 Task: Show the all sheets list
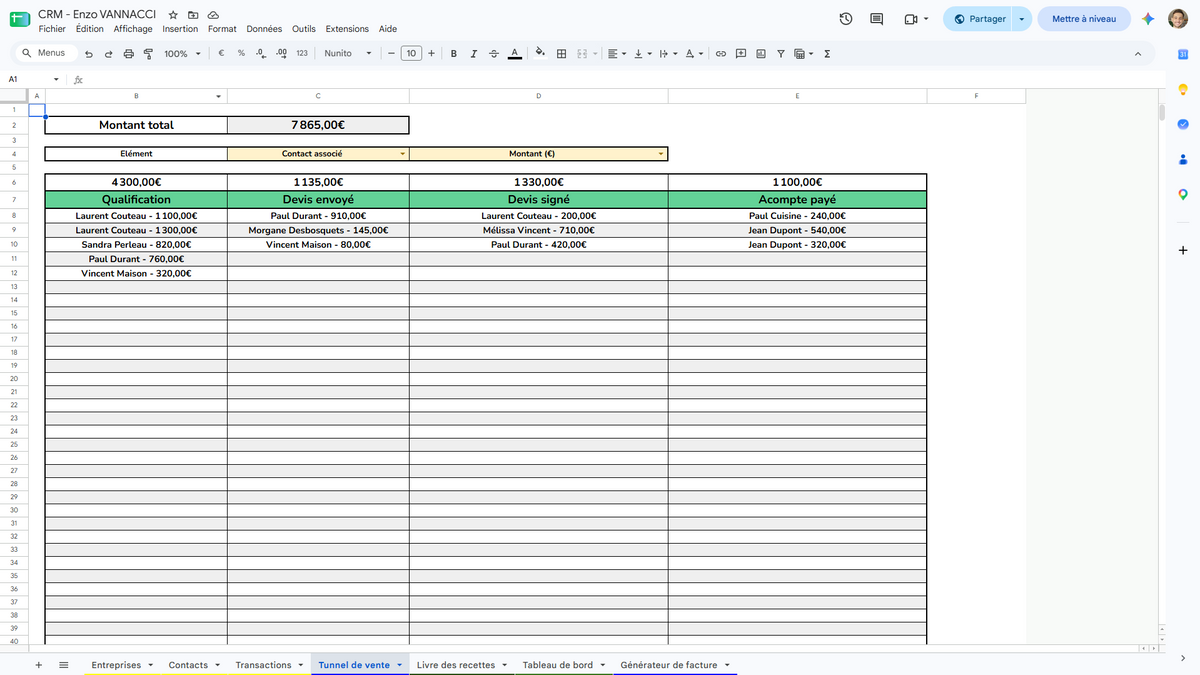point(64,665)
